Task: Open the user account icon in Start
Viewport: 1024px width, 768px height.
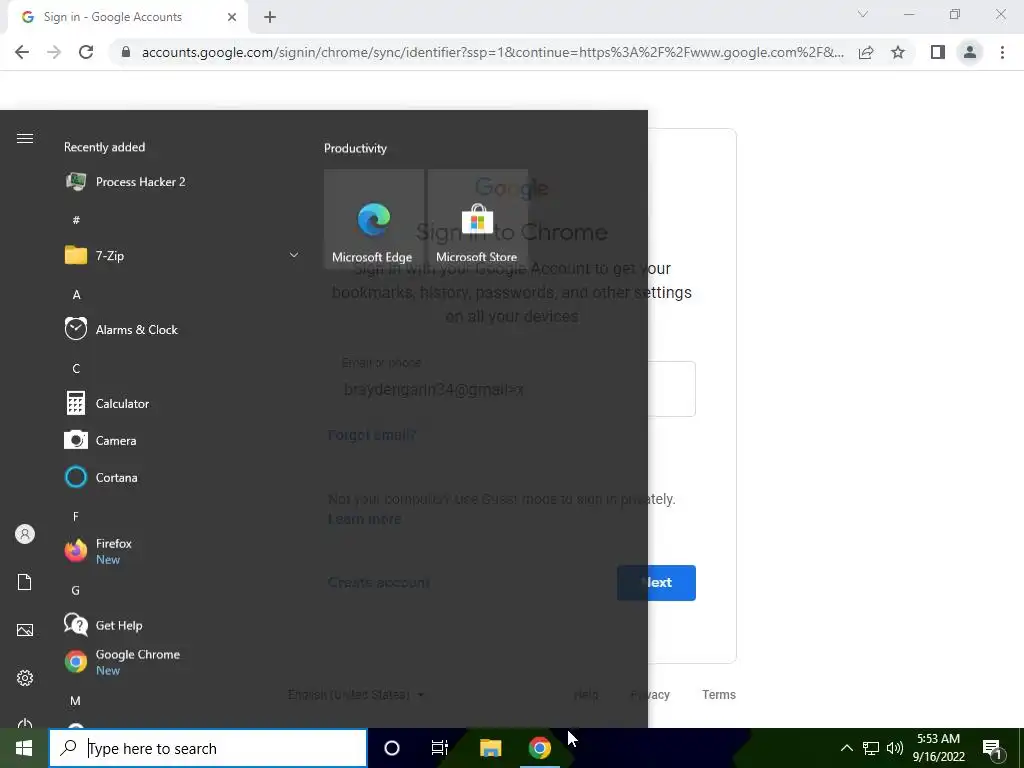Action: point(25,535)
